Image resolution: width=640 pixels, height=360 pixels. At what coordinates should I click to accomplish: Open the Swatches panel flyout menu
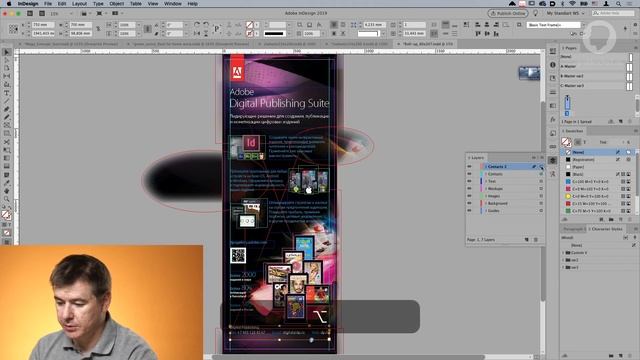(636, 131)
